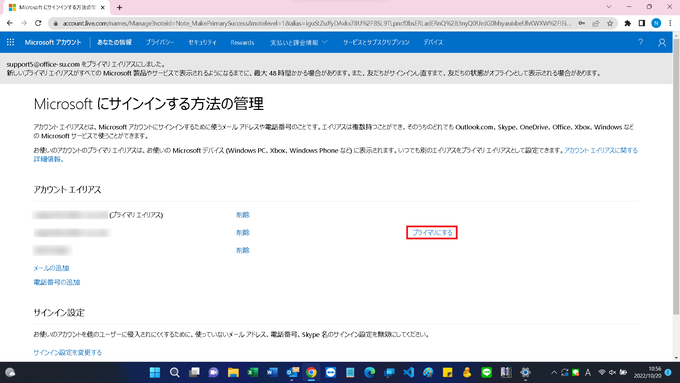The height and width of the screenshot is (383, 680).
Task: Open the account profile person icon
Action: pyautogui.click(x=662, y=43)
